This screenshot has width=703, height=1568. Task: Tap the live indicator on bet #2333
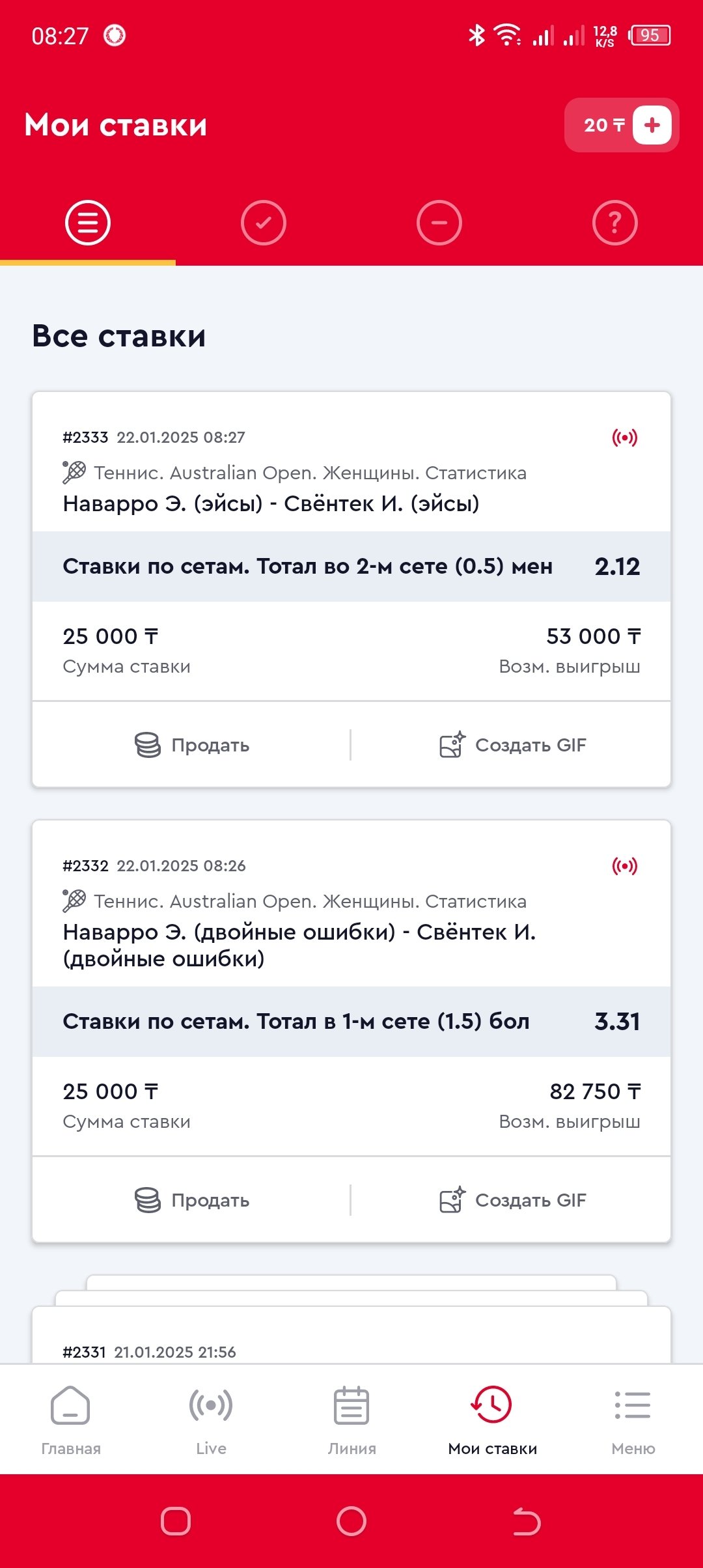[x=624, y=438]
